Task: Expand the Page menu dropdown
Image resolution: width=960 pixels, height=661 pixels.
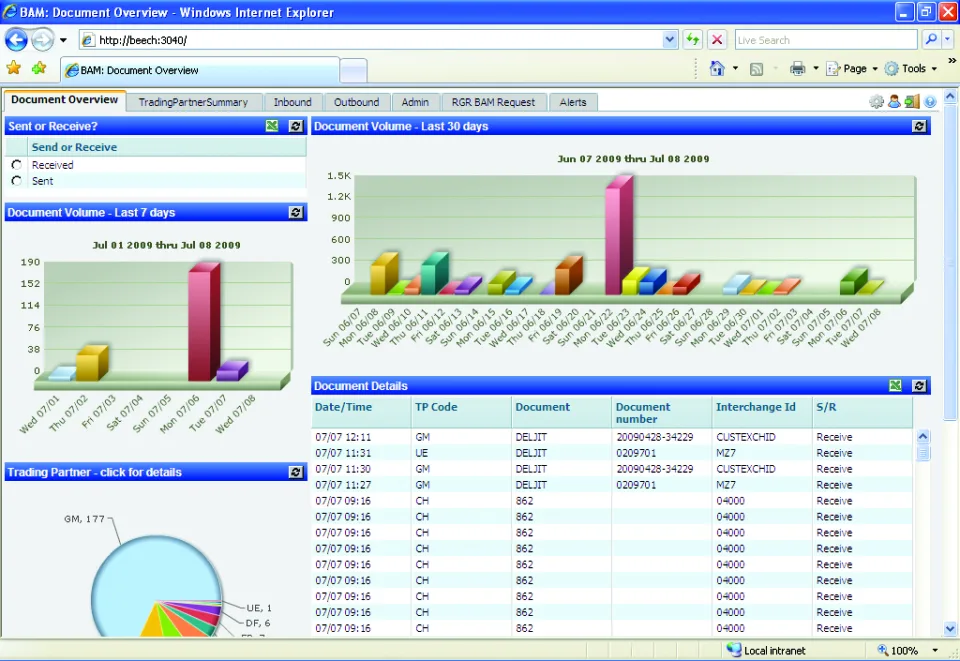Action: coord(875,69)
